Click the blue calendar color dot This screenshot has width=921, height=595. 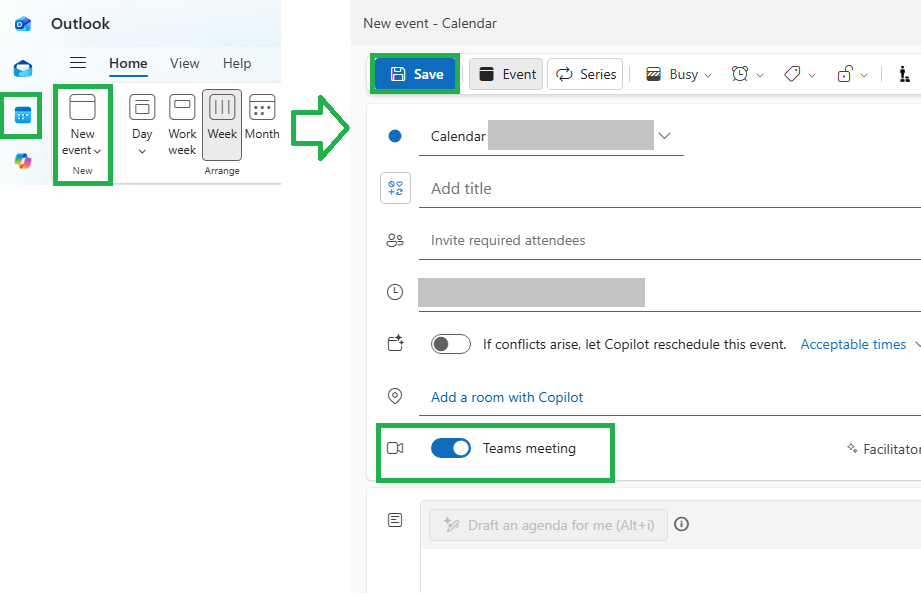pos(395,136)
